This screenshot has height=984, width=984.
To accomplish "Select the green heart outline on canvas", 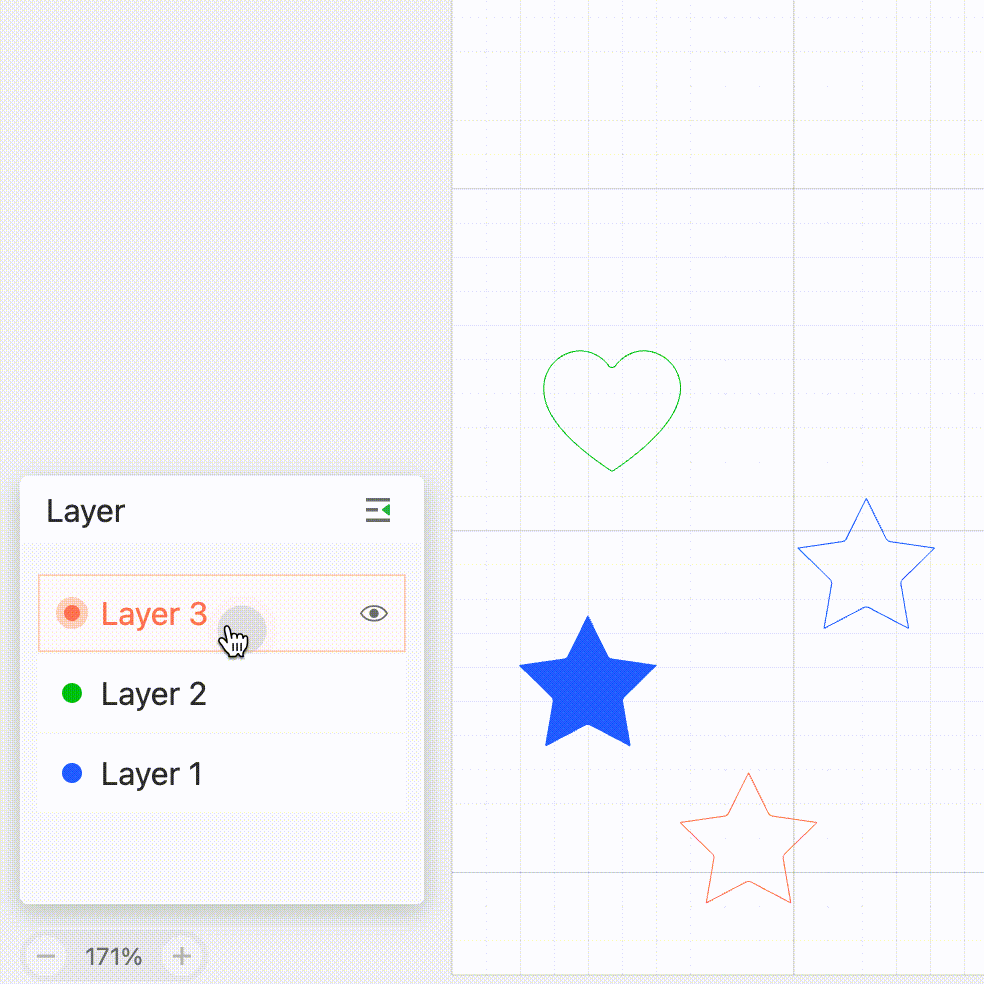I will [x=612, y=410].
